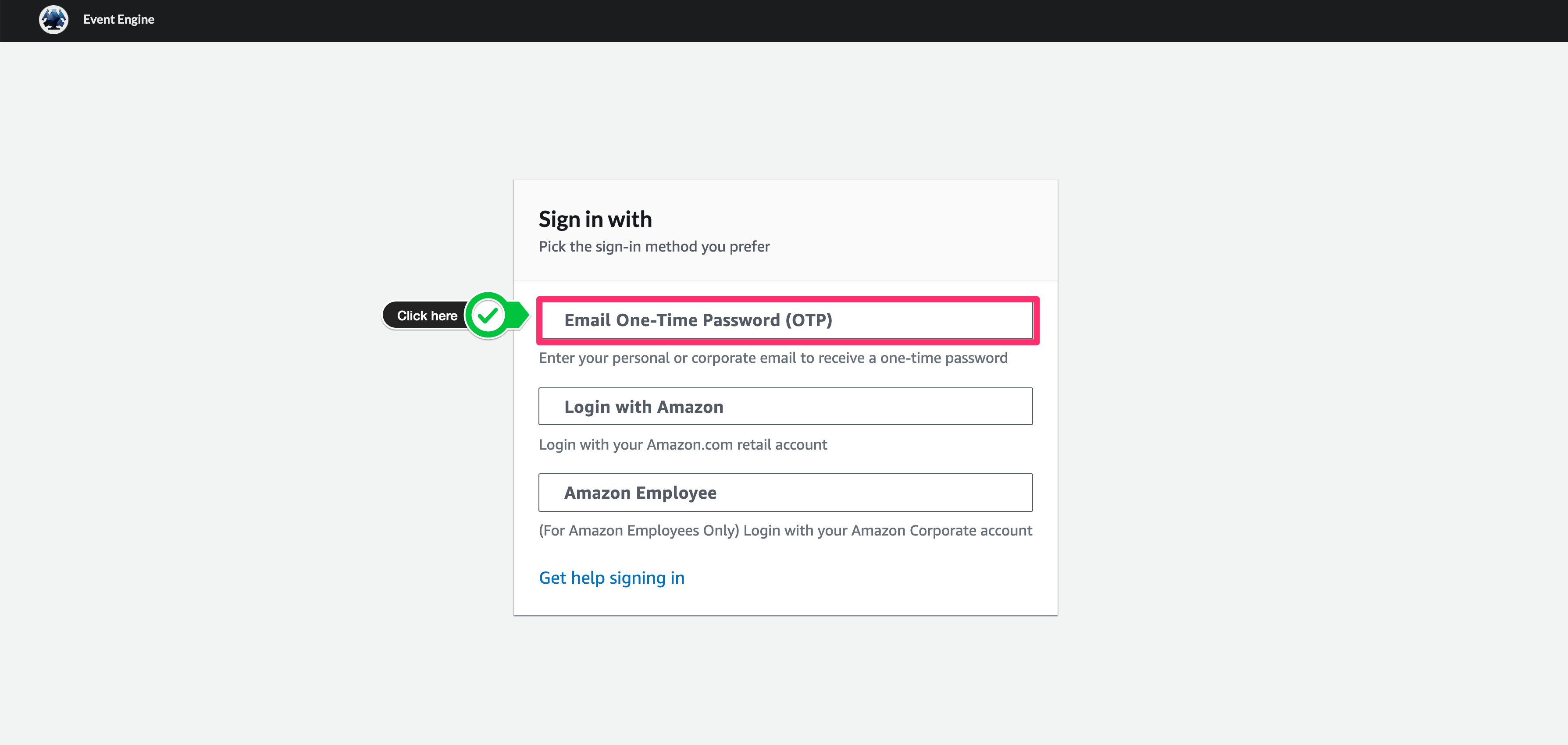Click the Event Engine logo icon
Screen dimensions: 1568x745
(53, 19)
